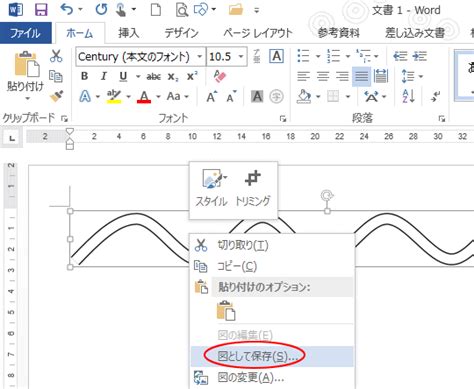Click the Cut scissors icon in ribbon
474x389 pixels.
pos(56,56)
